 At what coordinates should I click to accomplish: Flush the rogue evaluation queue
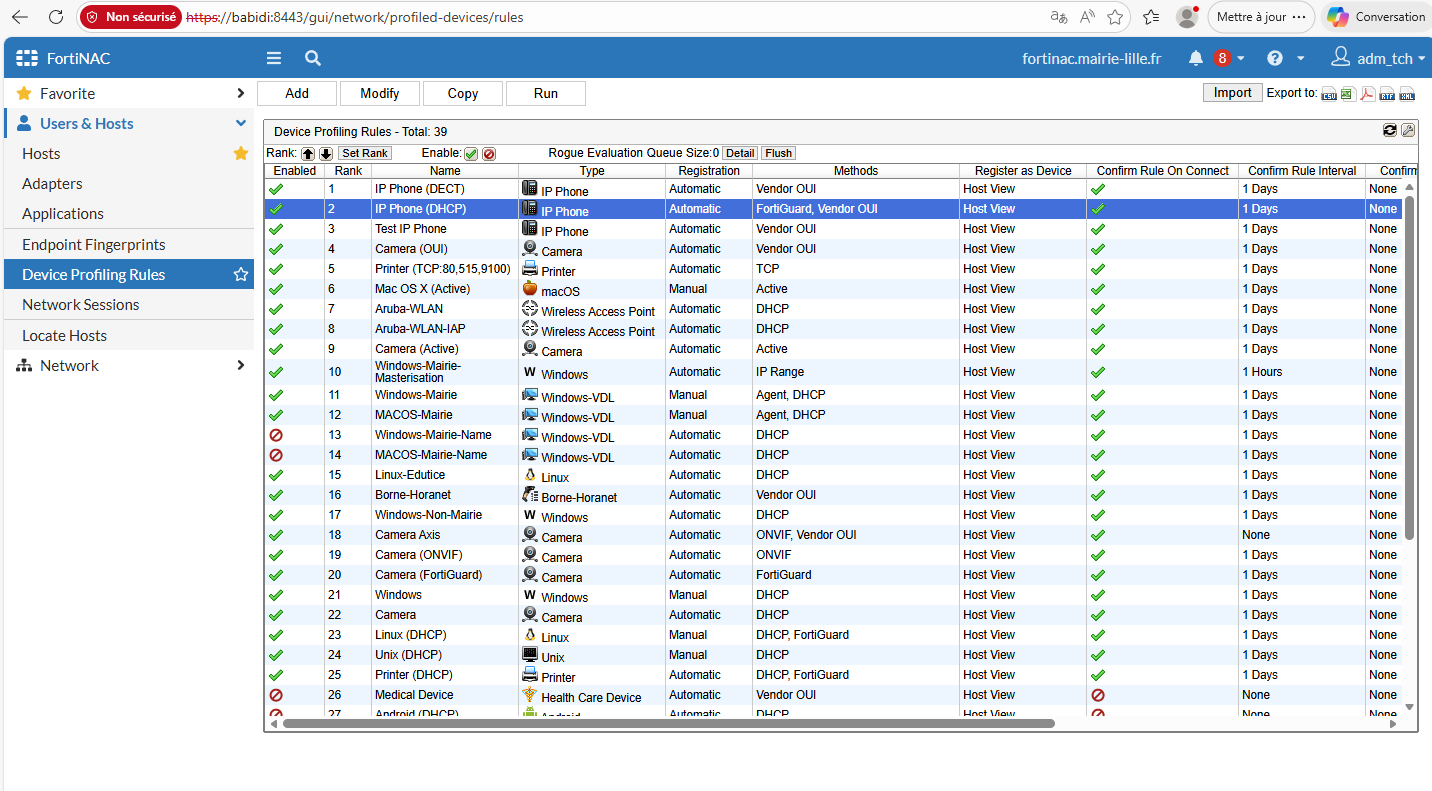click(x=778, y=153)
